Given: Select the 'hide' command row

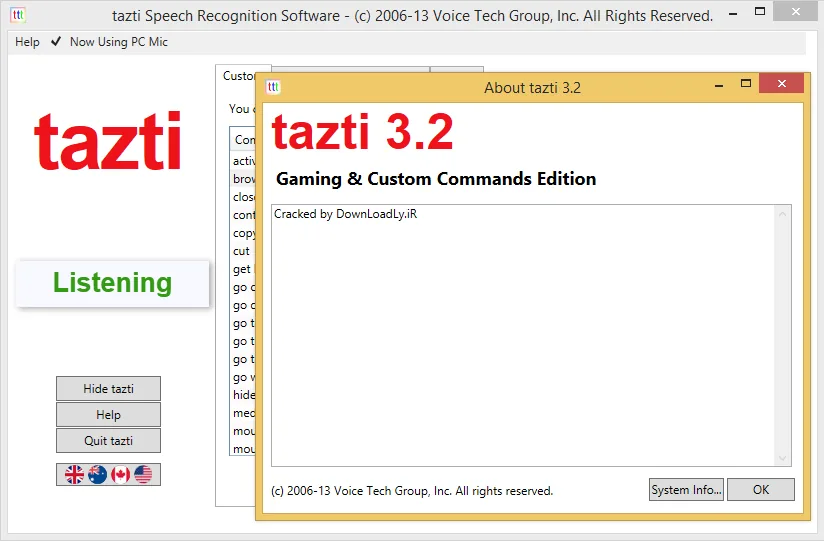Looking at the screenshot, I should 243,395.
